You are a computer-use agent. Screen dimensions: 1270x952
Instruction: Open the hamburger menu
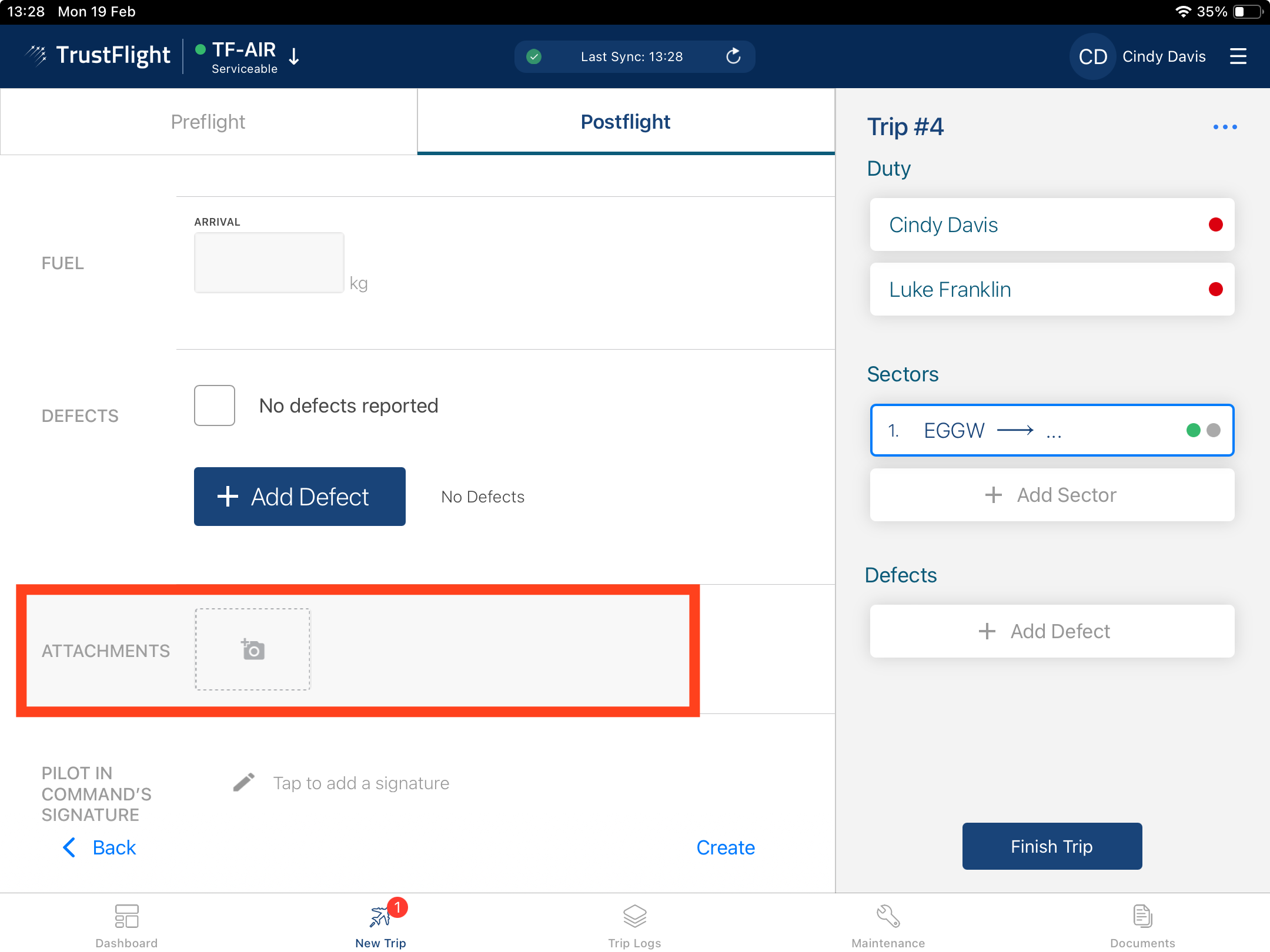(1238, 56)
